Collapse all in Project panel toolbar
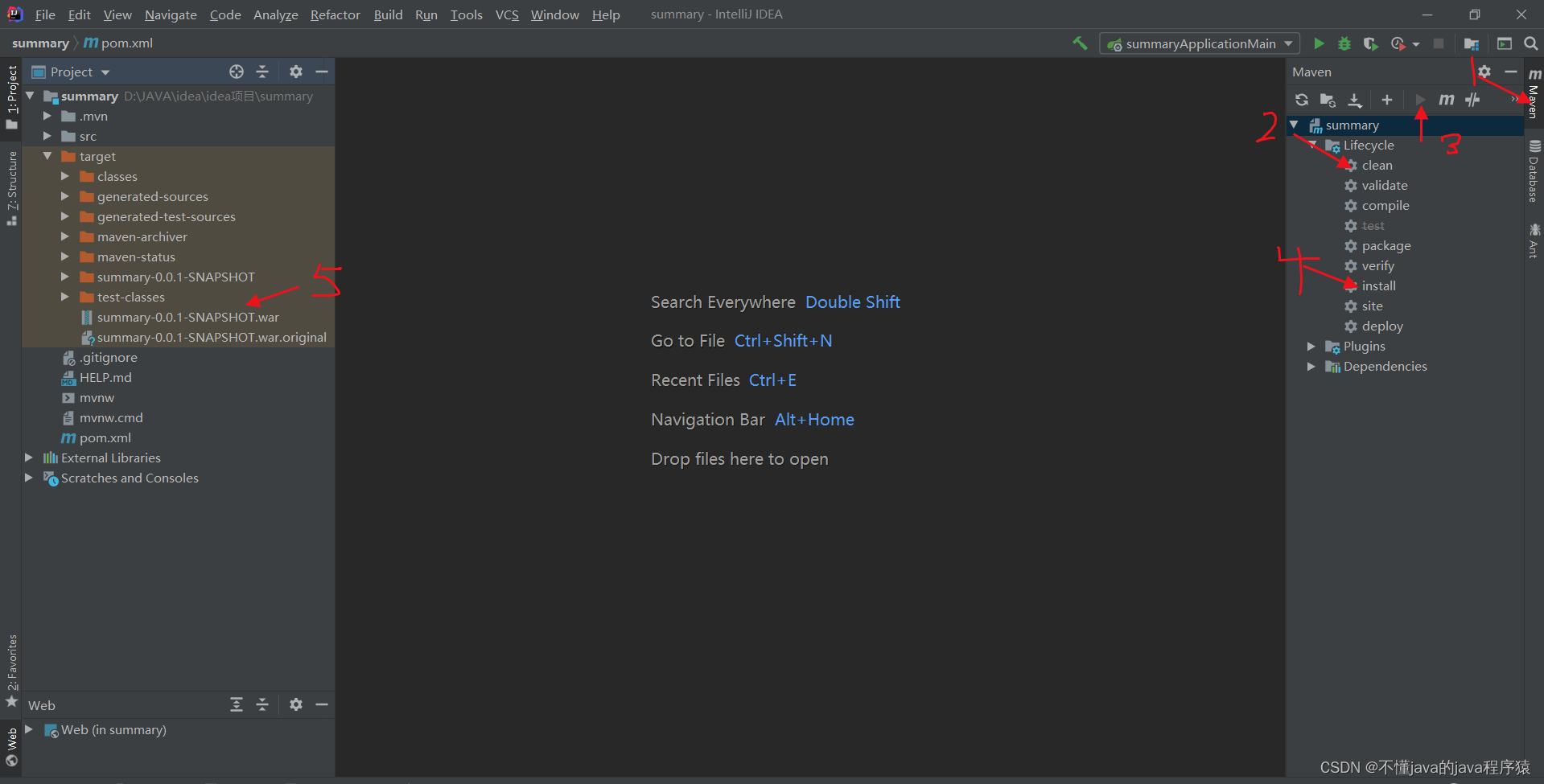 pyautogui.click(x=262, y=72)
